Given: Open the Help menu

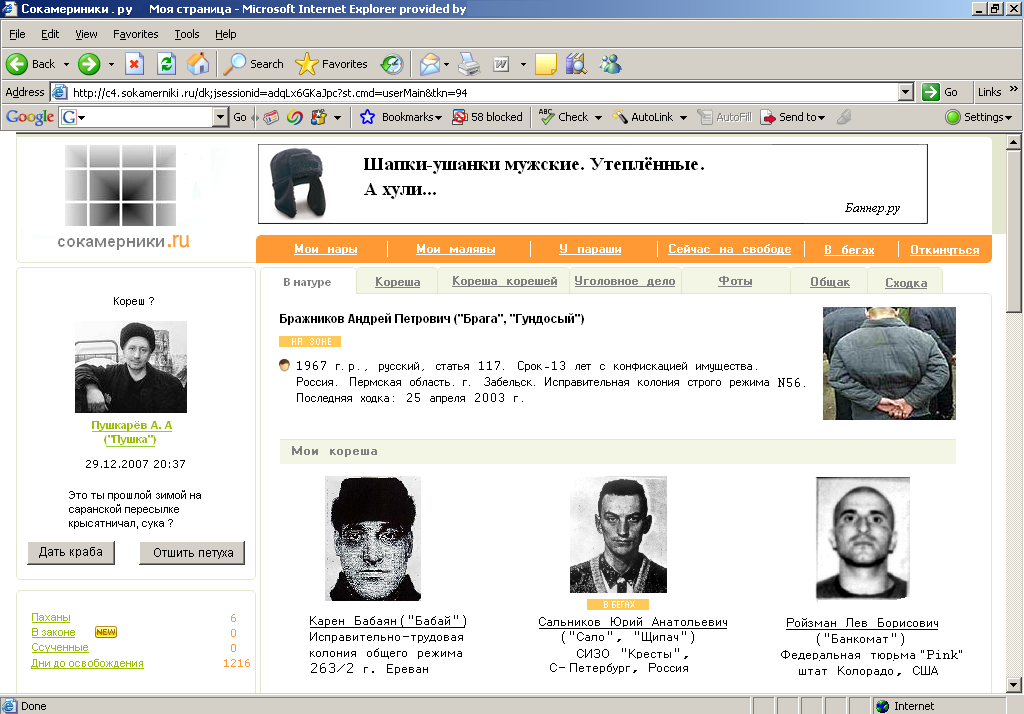Looking at the screenshot, I should click(x=226, y=34).
